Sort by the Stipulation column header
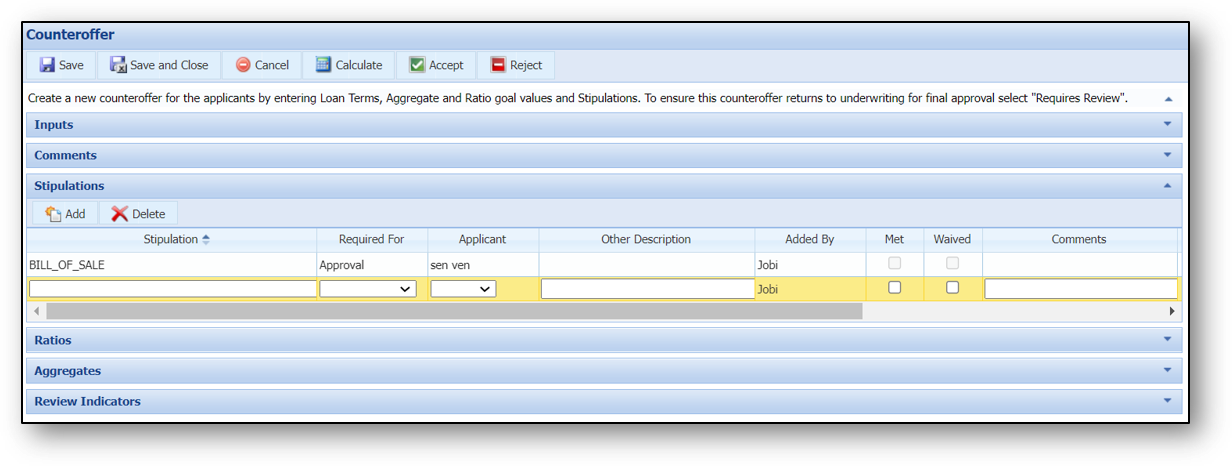This screenshot has width=1232, height=466. point(171,239)
